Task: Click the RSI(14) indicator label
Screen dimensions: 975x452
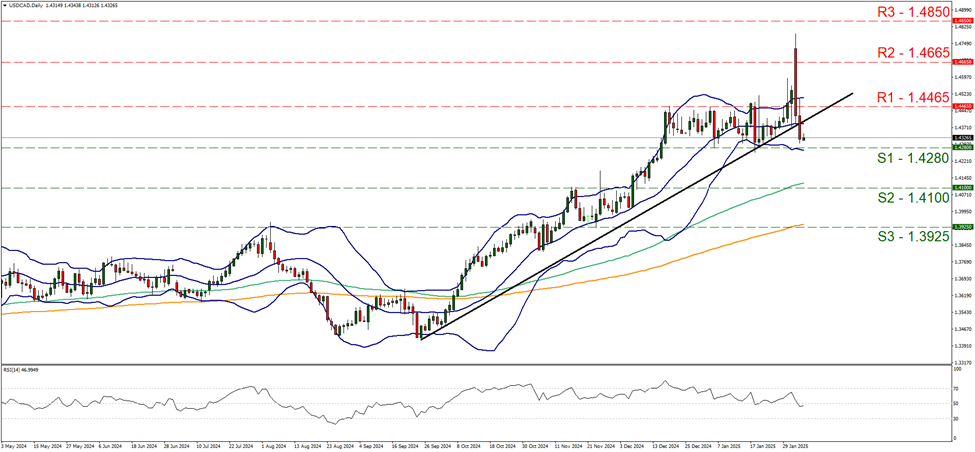Action: tap(21, 369)
